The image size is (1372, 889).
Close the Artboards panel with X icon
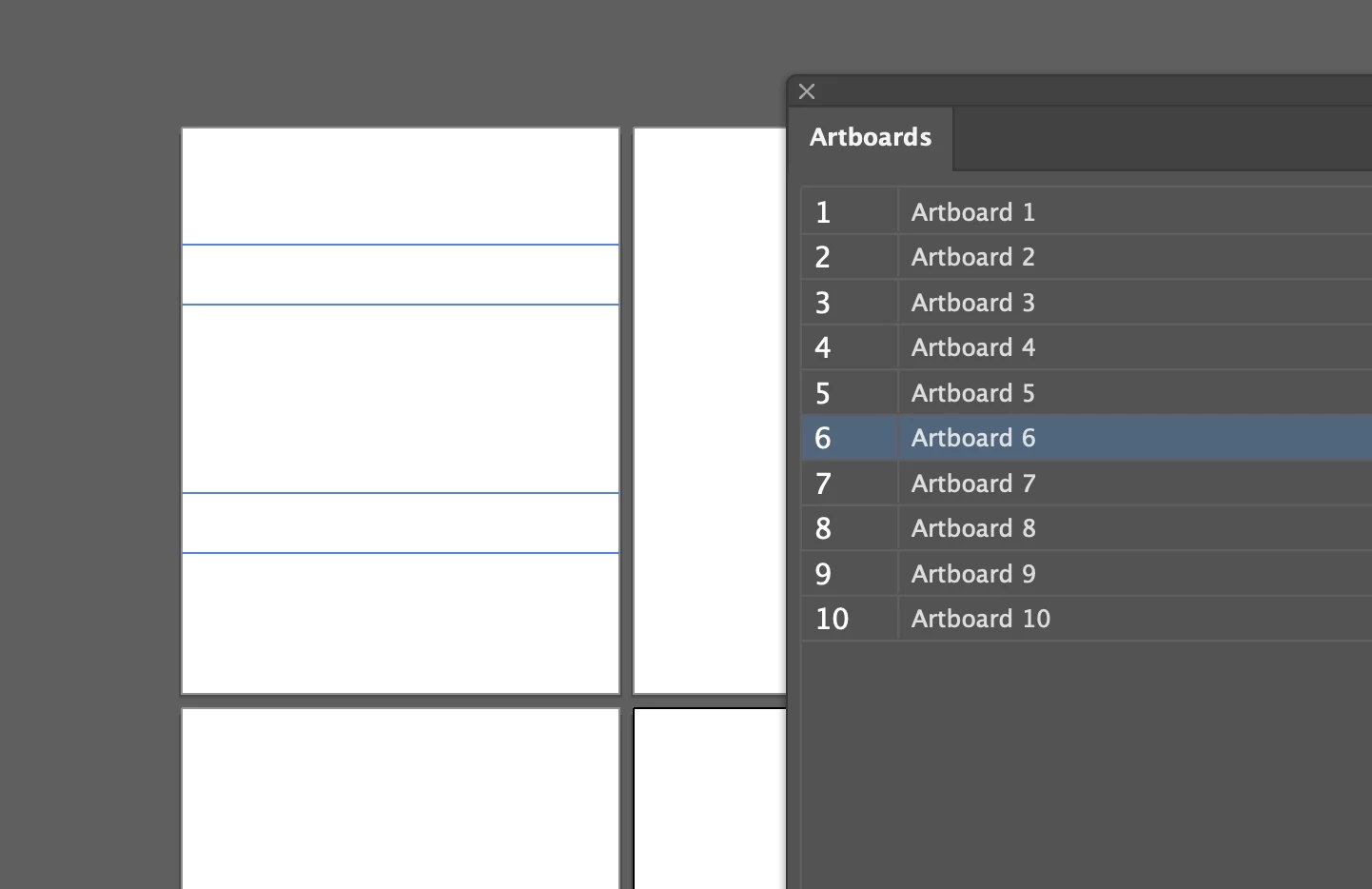(x=807, y=91)
